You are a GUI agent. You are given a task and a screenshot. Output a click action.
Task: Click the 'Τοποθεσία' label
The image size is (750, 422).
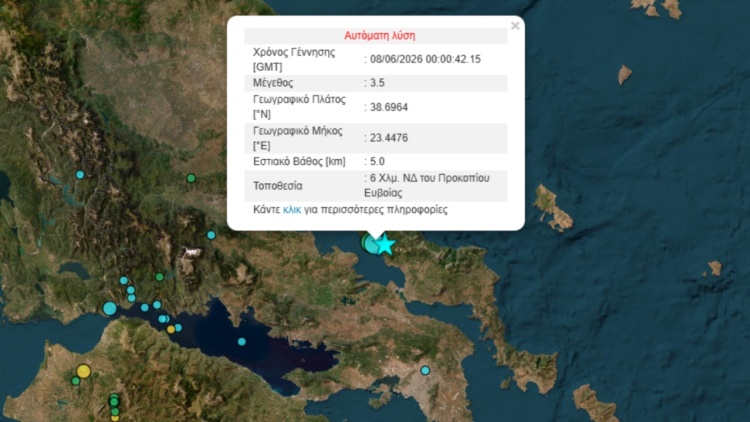pyautogui.click(x=277, y=186)
